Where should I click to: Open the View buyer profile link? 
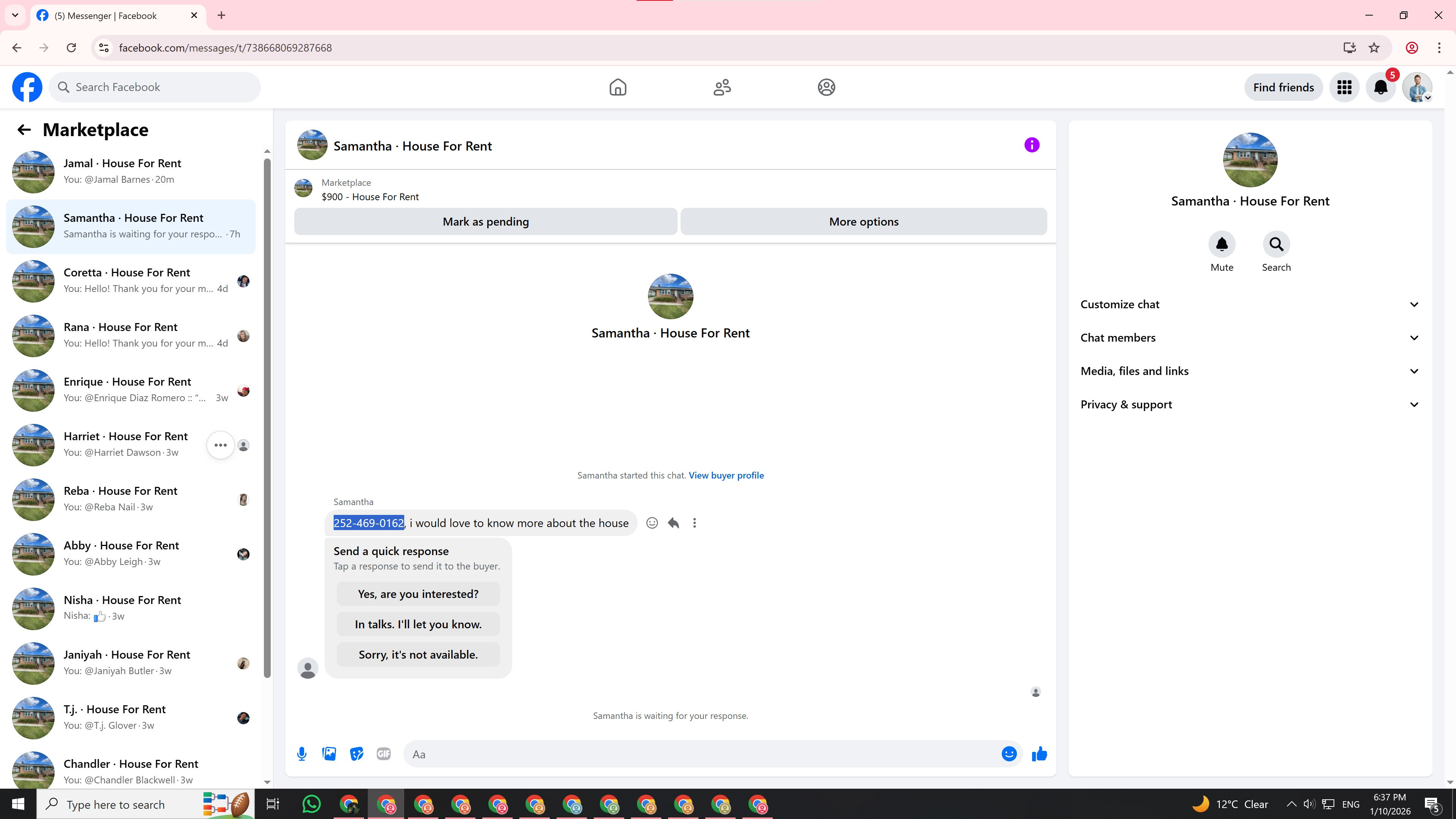click(x=726, y=475)
